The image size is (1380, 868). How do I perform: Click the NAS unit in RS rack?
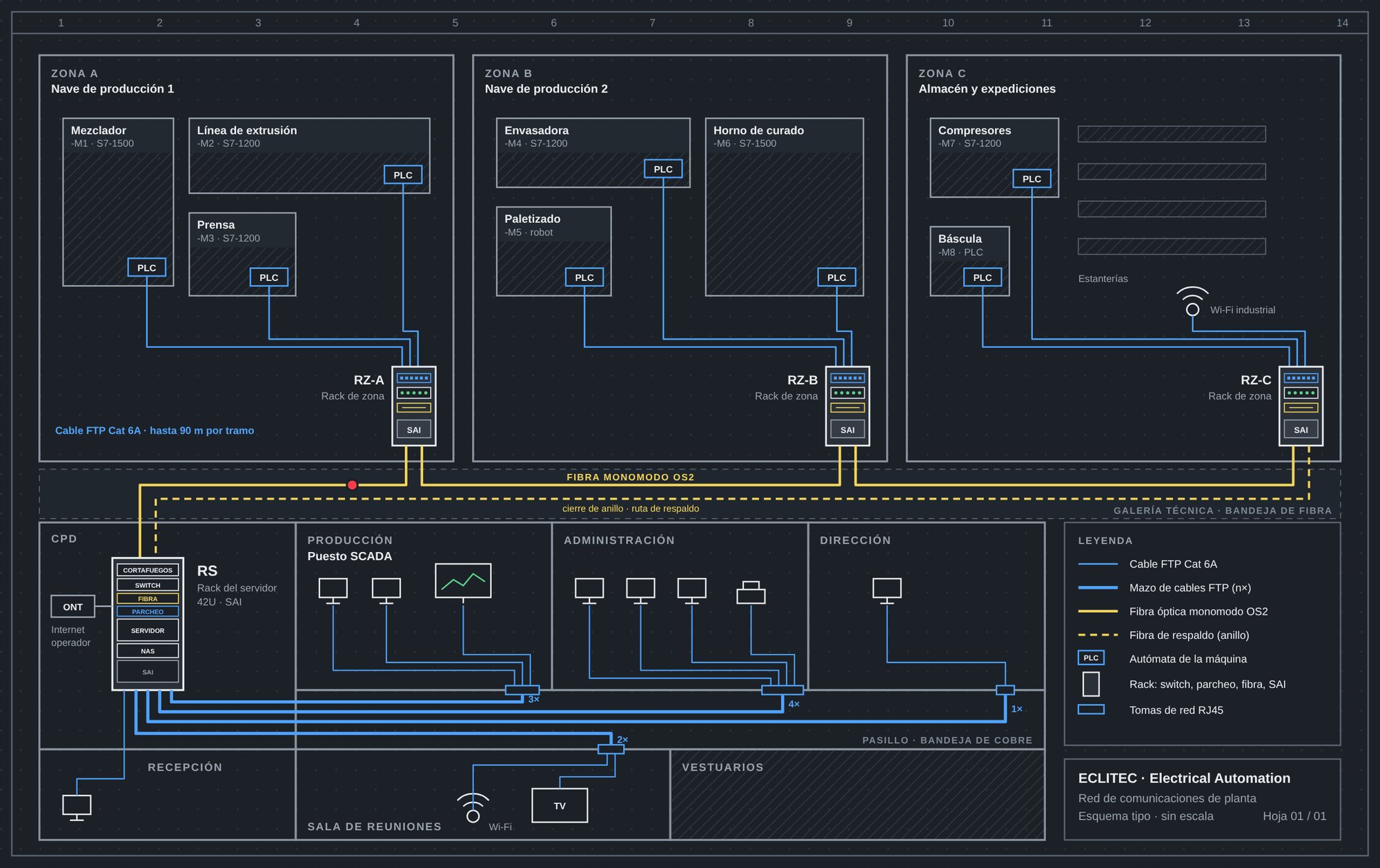click(x=148, y=651)
